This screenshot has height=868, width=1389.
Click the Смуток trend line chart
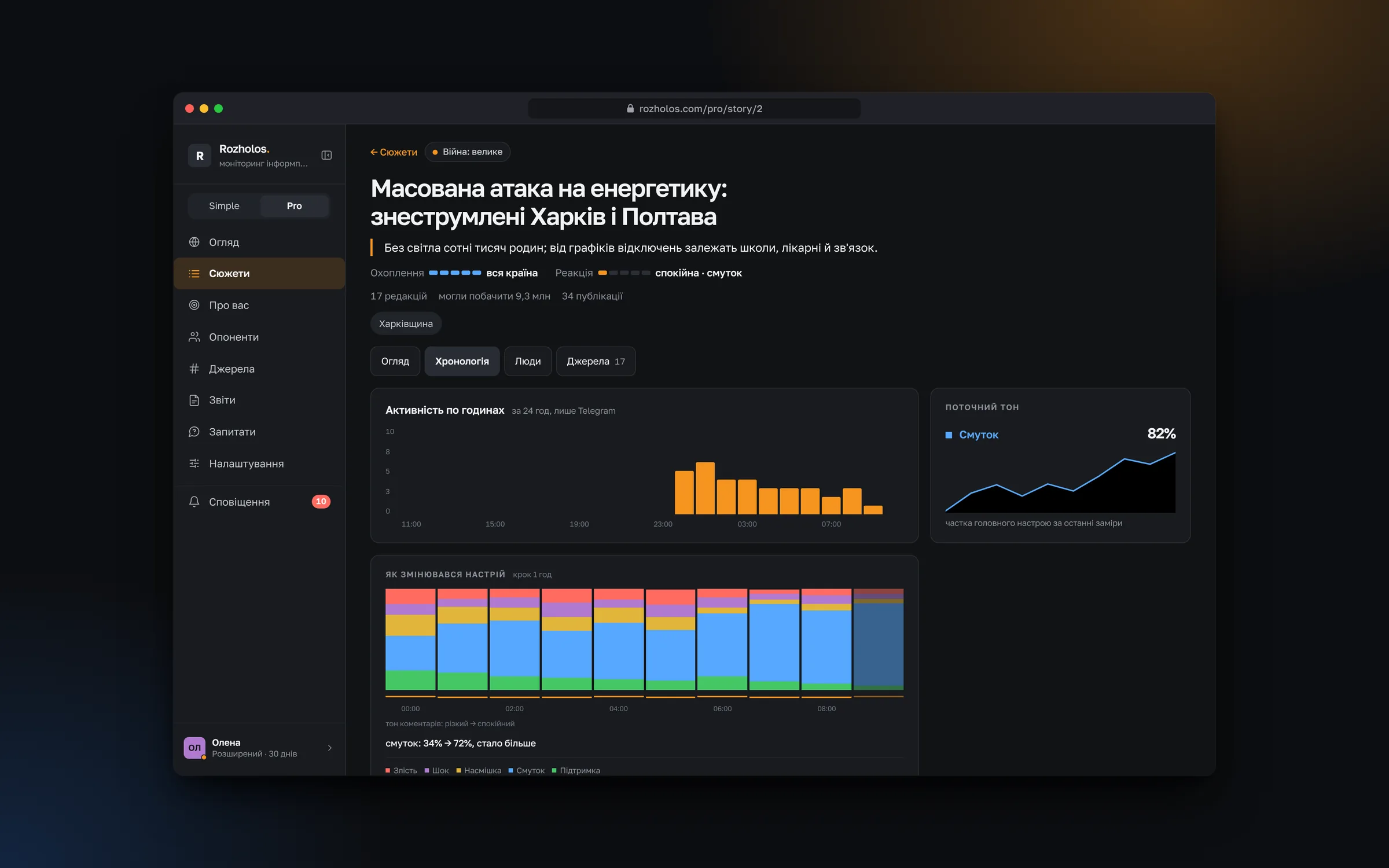1060,482
